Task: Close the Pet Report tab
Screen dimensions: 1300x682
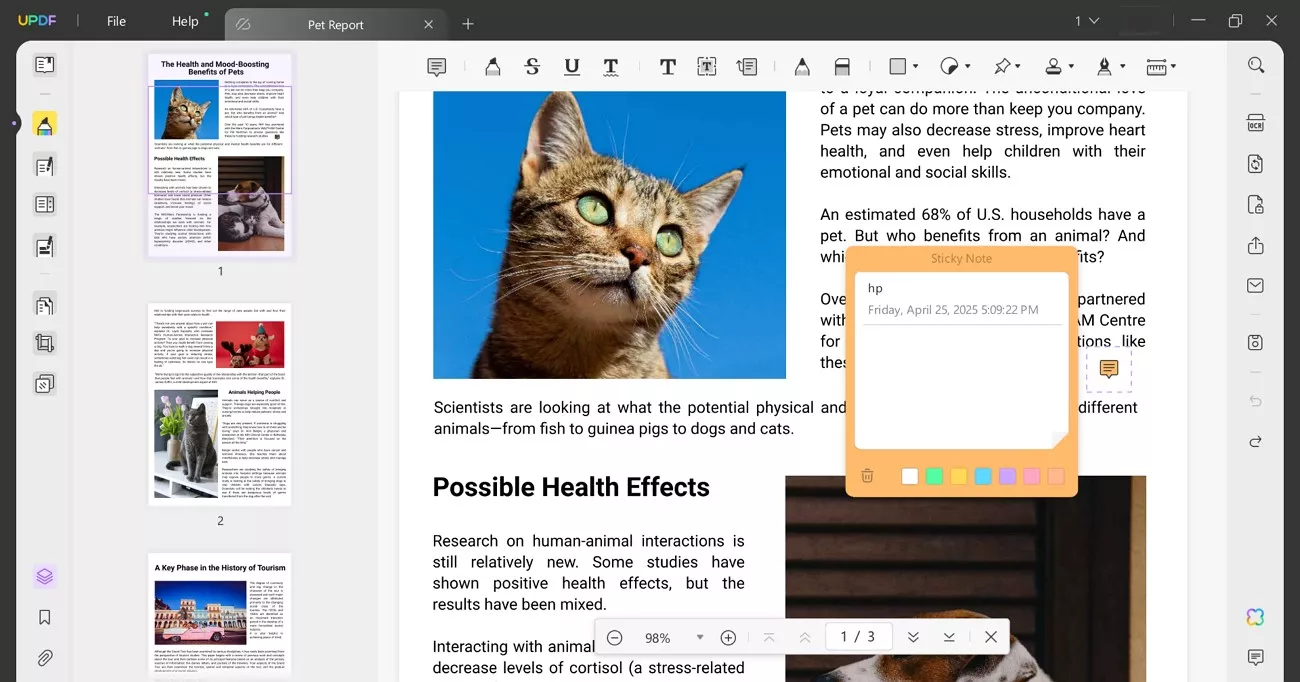Action: [x=429, y=24]
